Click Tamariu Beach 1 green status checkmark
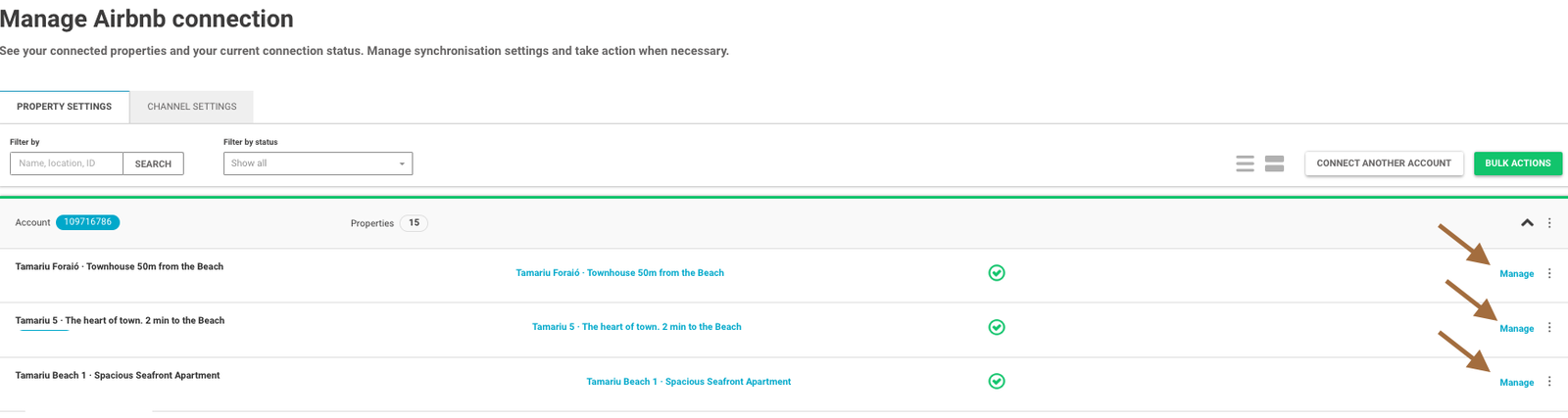Screen dimensions: 1568x418 [997, 381]
